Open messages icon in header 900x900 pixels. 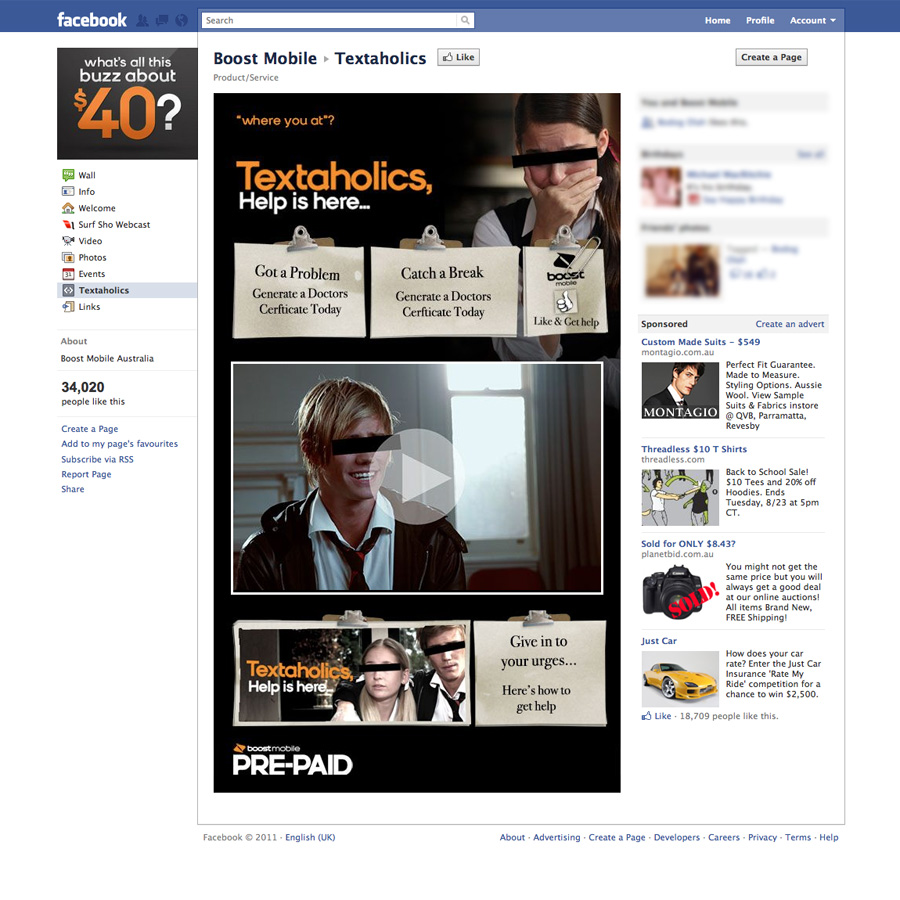pos(162,21)
